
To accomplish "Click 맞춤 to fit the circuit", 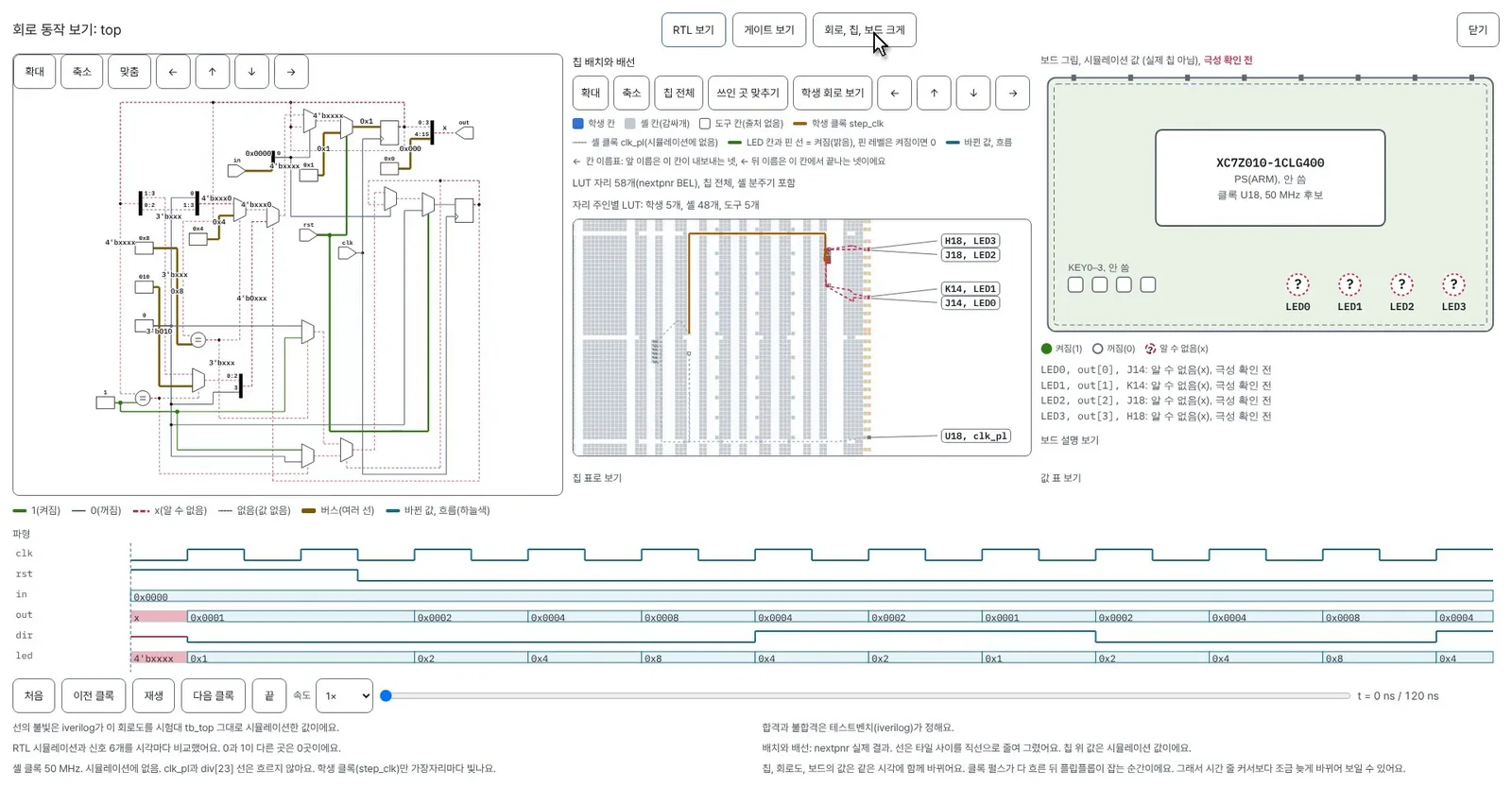I will (129, 72).
